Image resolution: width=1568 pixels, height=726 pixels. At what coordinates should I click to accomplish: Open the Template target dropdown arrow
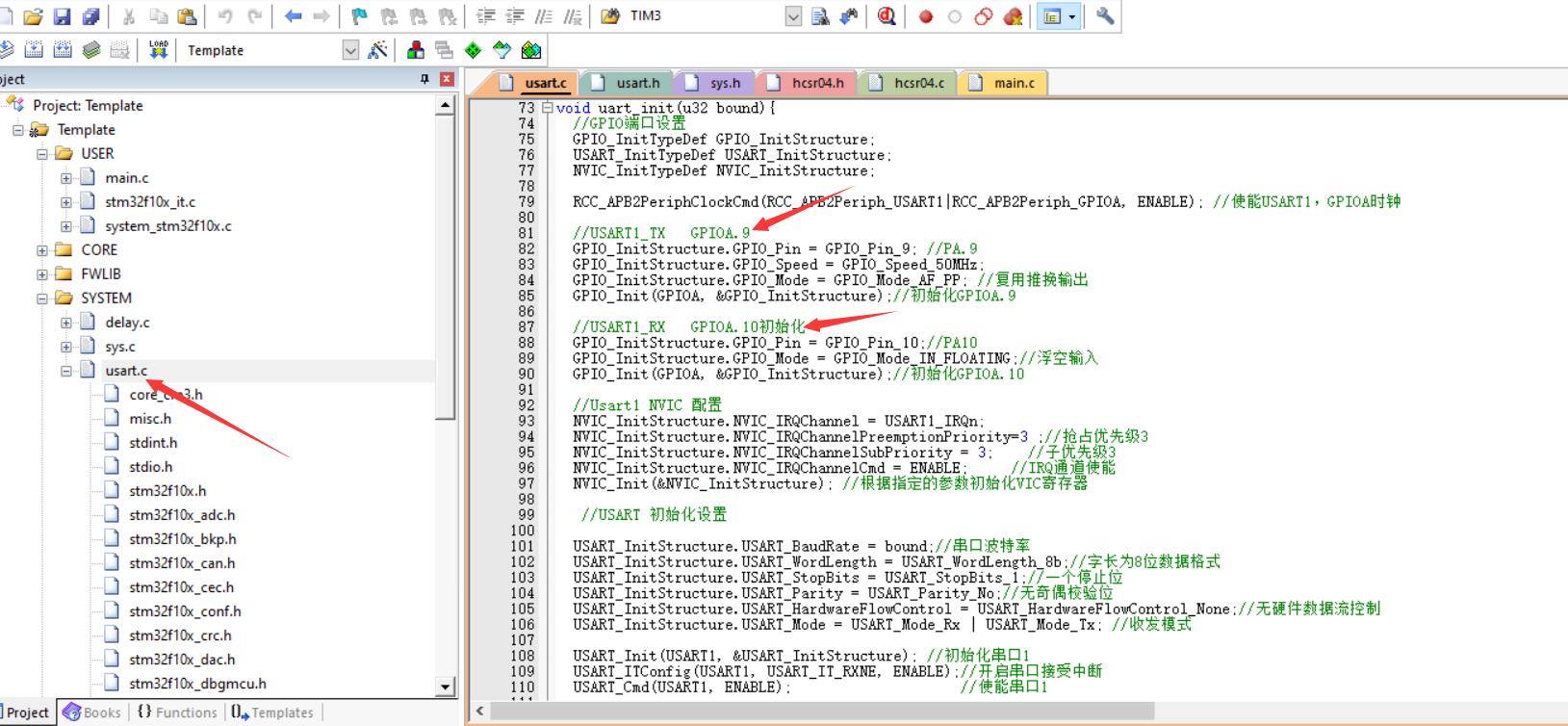(350, 50)
